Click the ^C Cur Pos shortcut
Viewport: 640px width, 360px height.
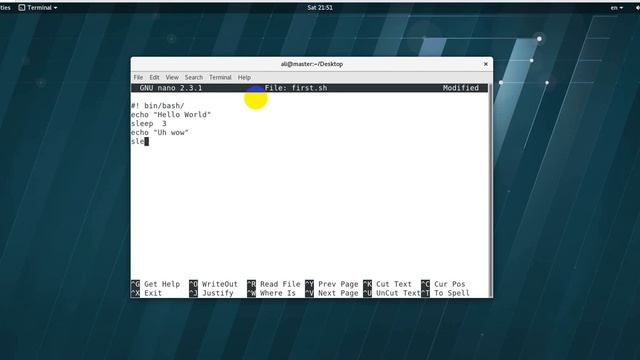click(x=443, y=284)
